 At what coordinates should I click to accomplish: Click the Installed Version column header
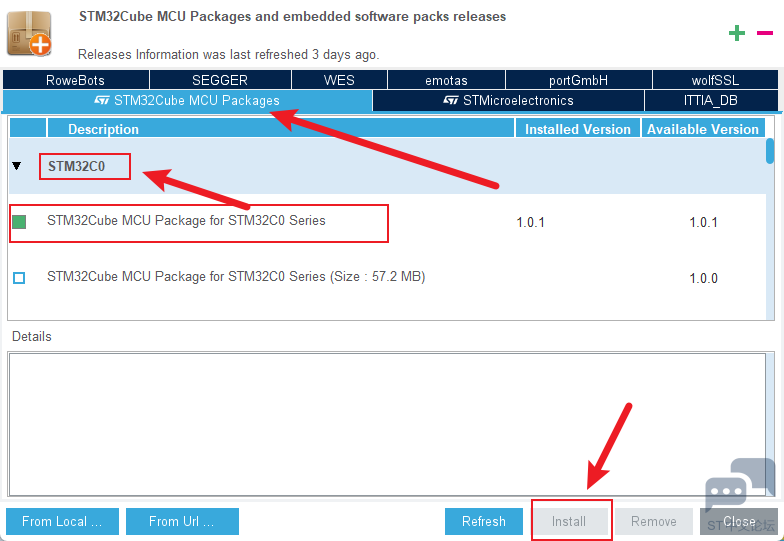click(x=578, y=129)
